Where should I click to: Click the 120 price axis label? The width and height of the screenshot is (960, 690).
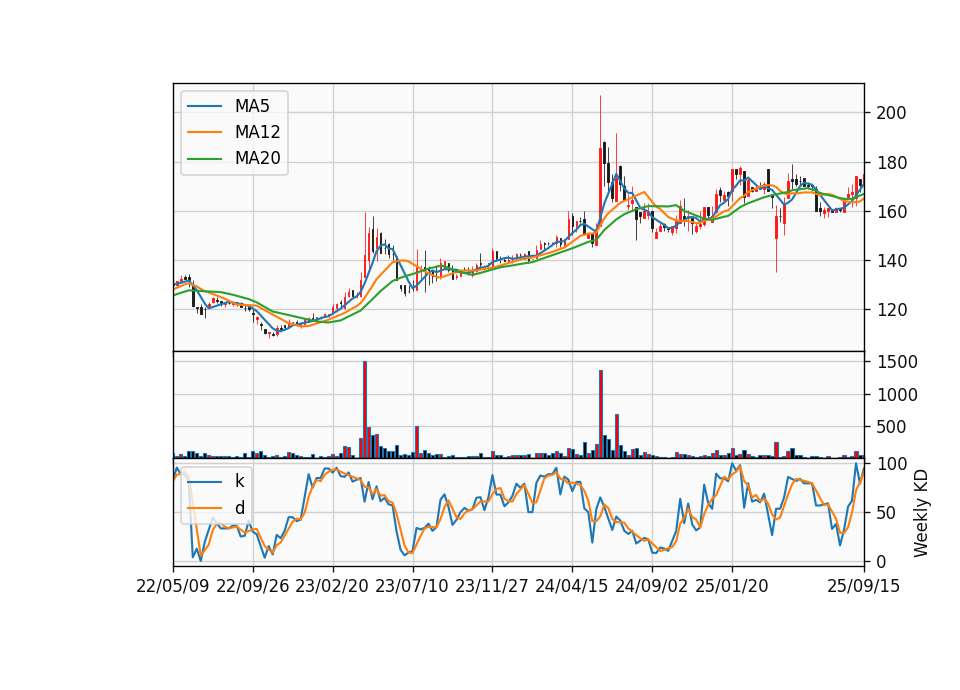(891, 310)
